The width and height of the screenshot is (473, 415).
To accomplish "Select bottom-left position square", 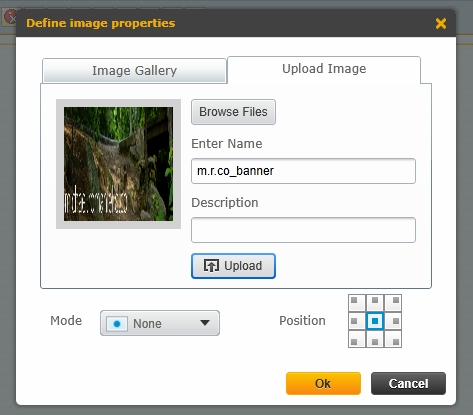I will click(357, 339).
